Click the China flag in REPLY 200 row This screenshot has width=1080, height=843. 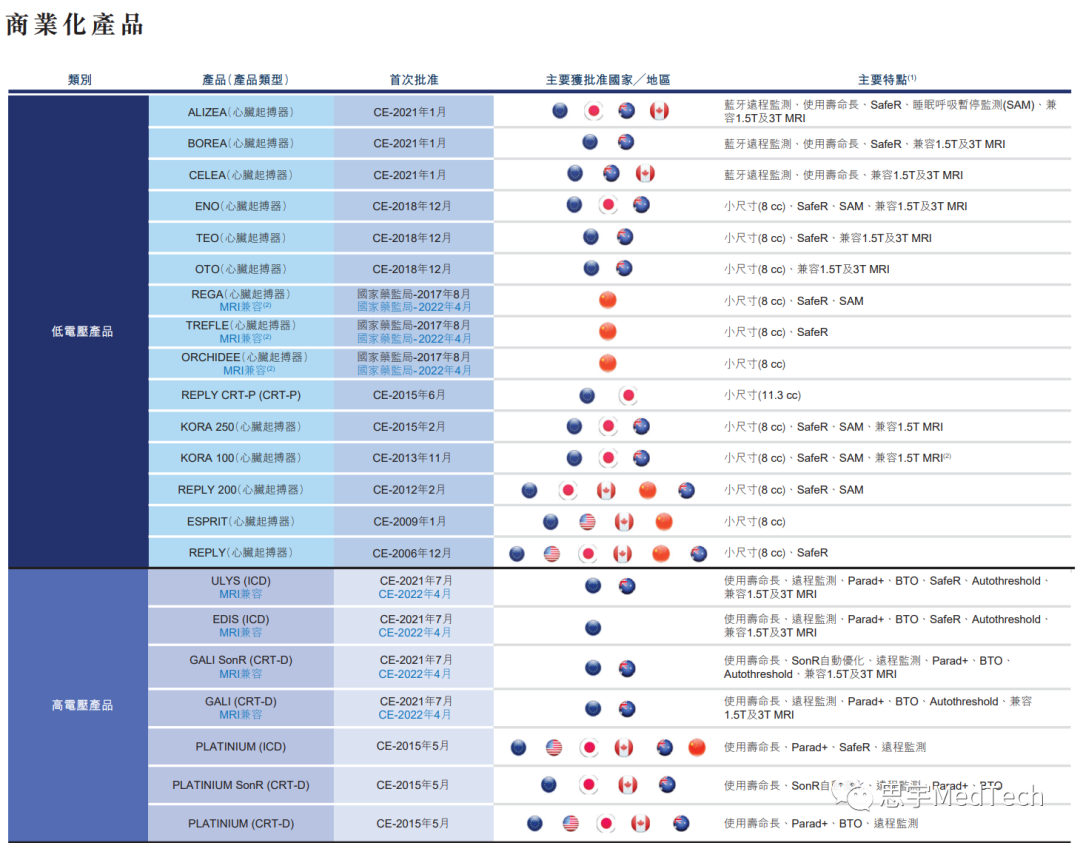point(647,490)
